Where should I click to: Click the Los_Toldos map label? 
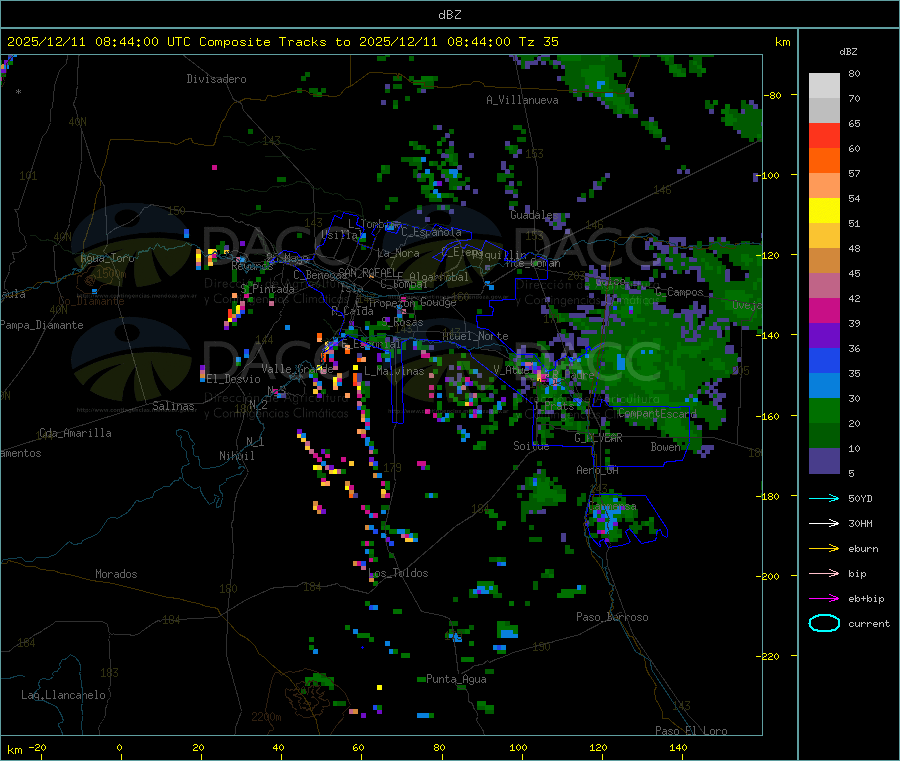398,573
